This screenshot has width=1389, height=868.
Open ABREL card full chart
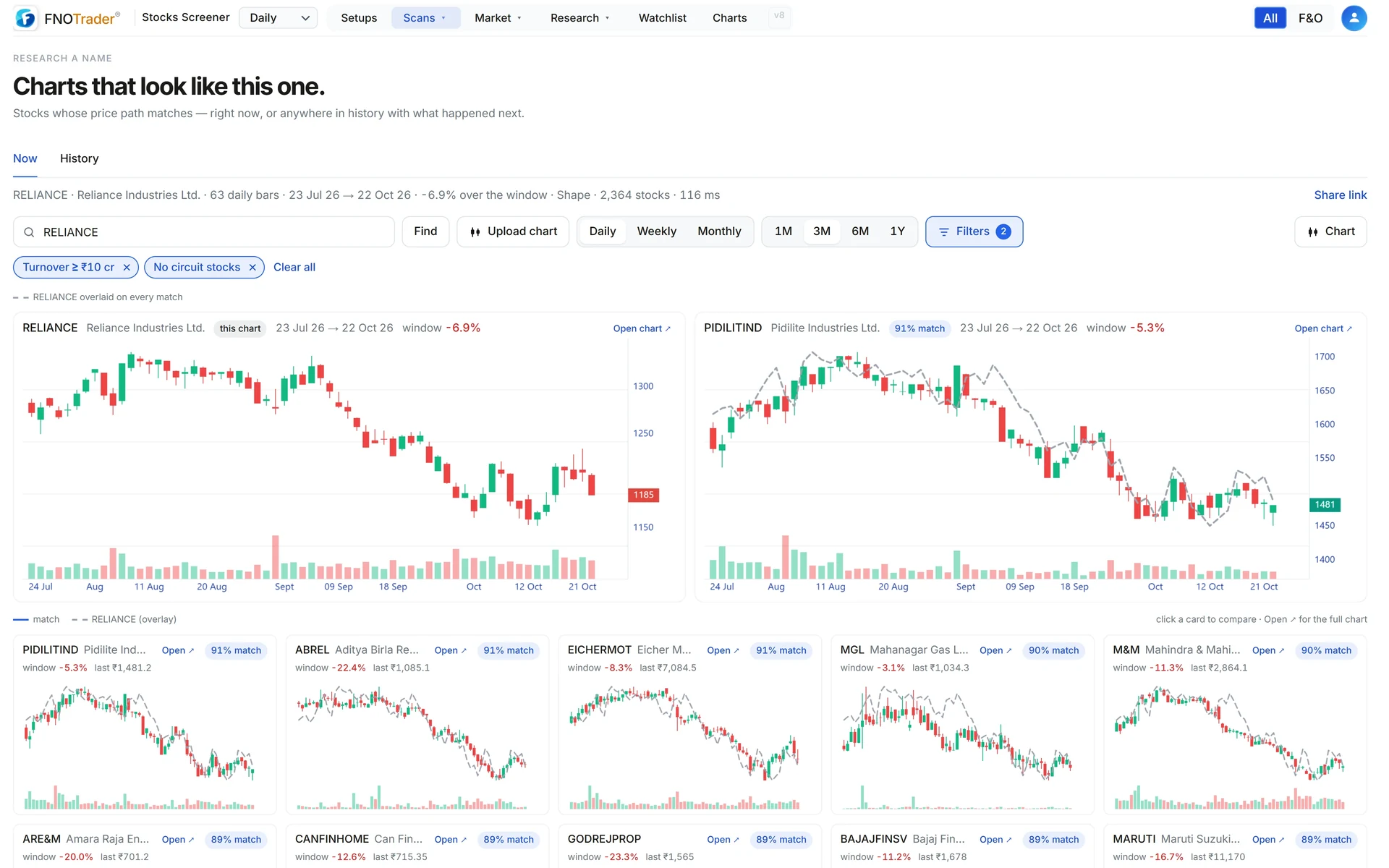click(451, 650)
